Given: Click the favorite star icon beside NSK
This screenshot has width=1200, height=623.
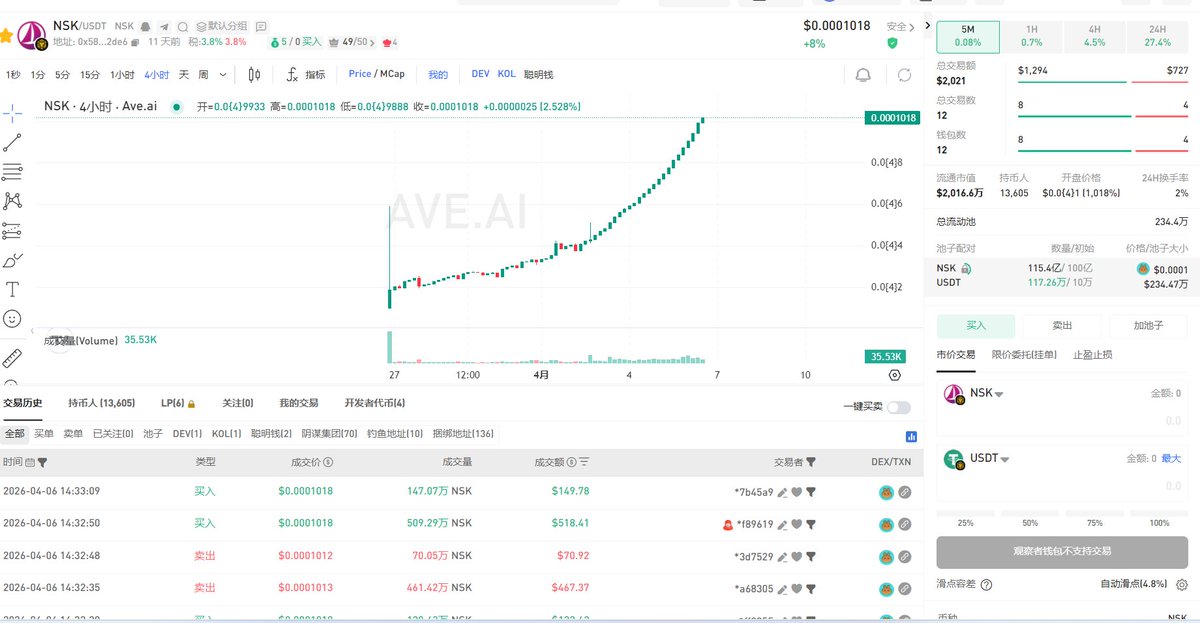Looking at the screenshot, I should click(5, 36).
